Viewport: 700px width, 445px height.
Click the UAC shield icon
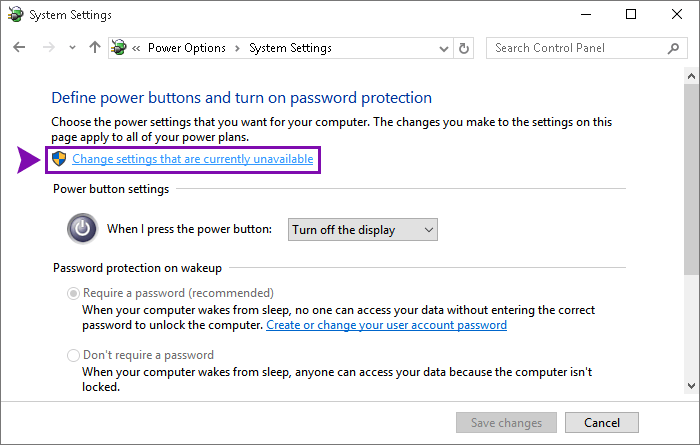tap(59, 158)
